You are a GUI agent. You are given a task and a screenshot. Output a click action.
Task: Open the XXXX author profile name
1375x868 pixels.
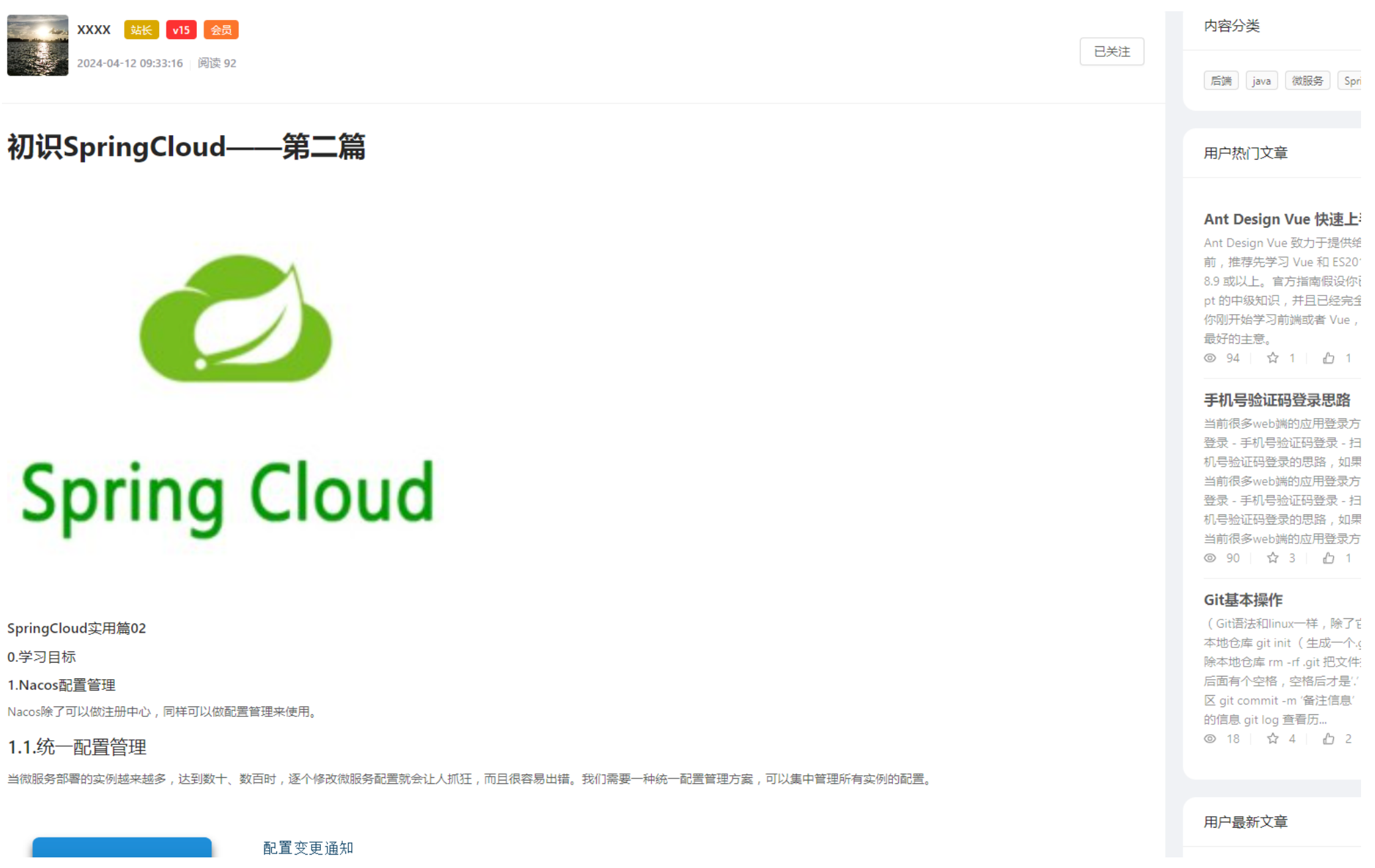coord(93,30)
